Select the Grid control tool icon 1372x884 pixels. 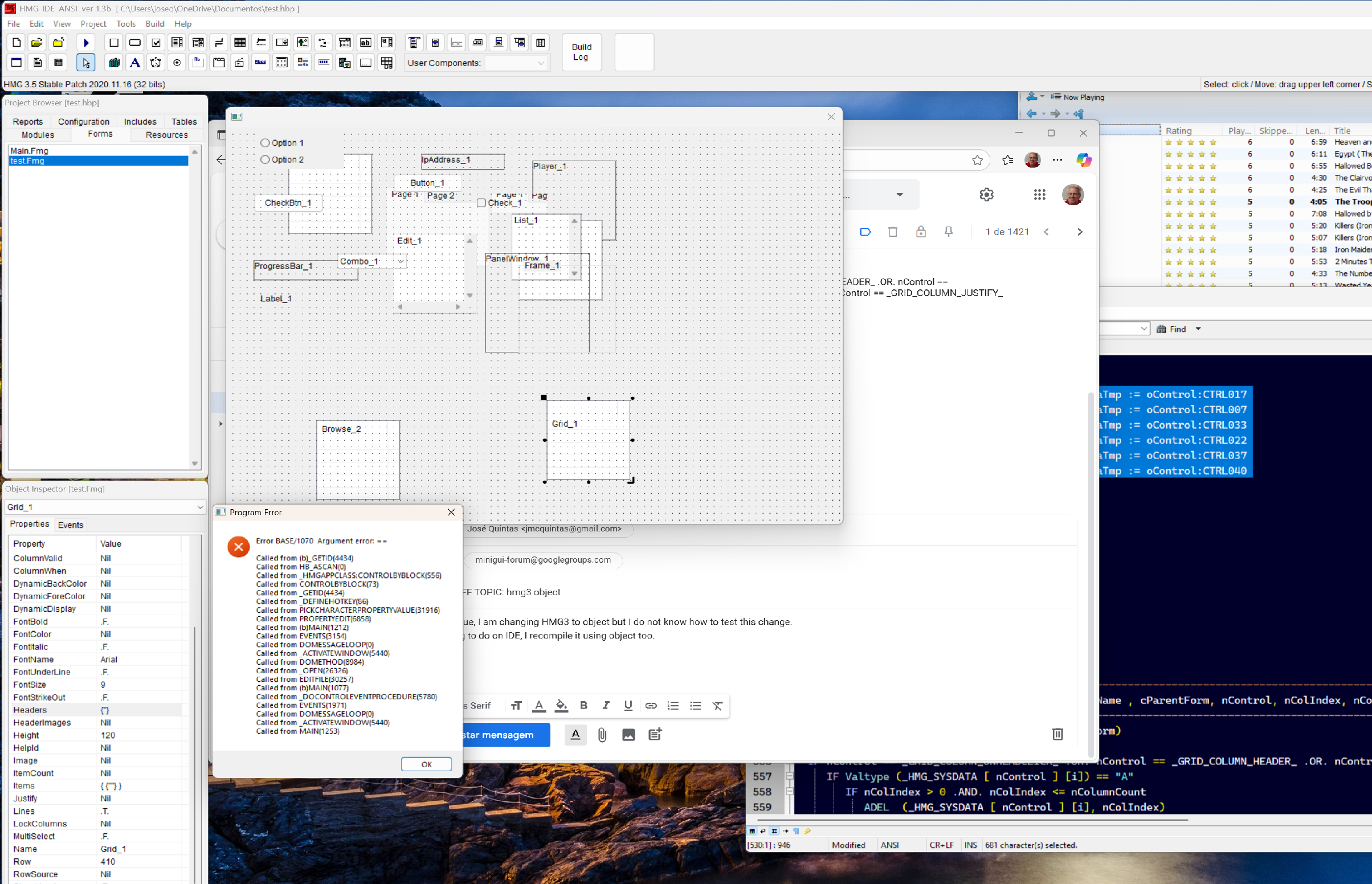click(x=240, y=43)
